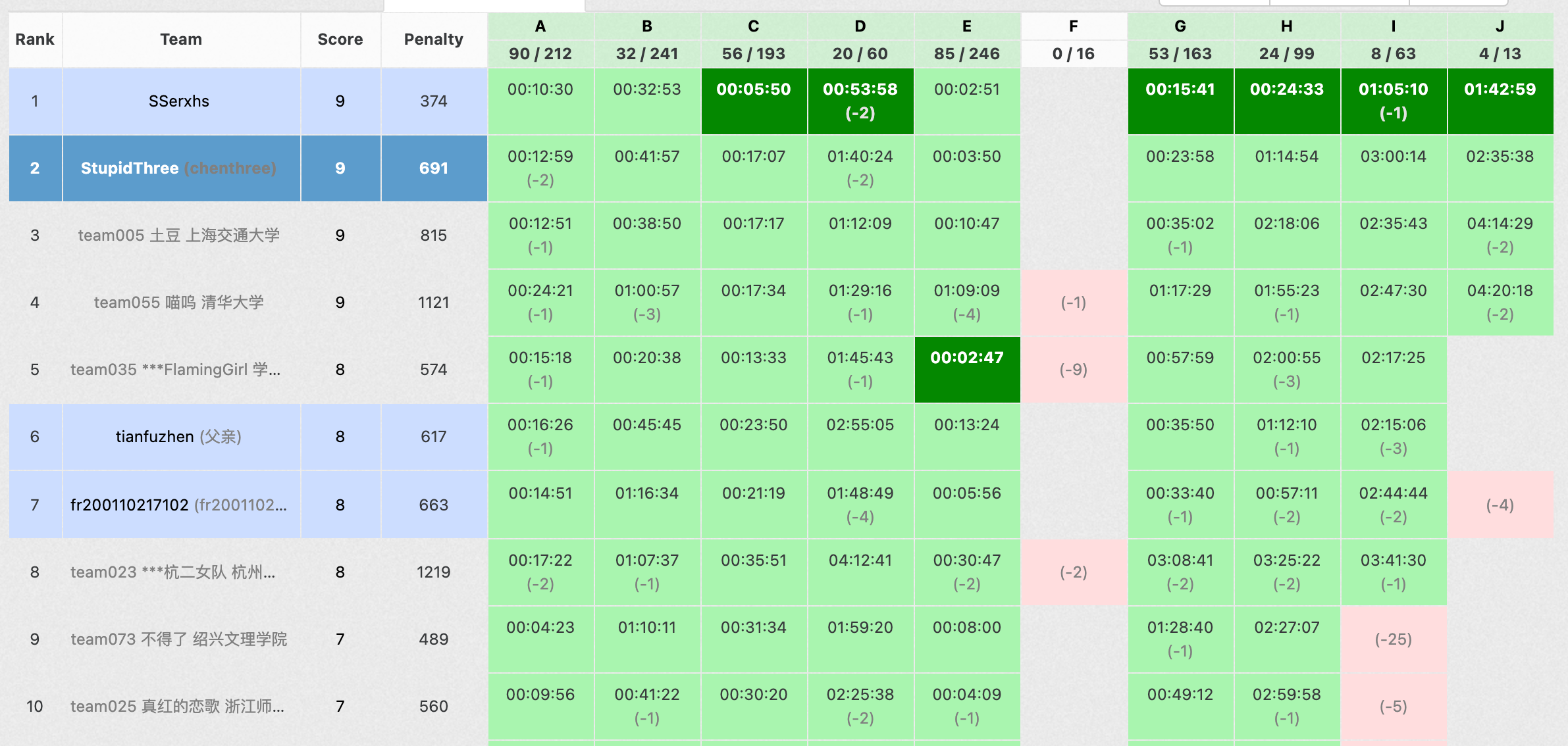Viewport: 1568px width, 746px height.
Task: Click the 01:42:59 cell under problem J
Action: (x=1500, y=101)
